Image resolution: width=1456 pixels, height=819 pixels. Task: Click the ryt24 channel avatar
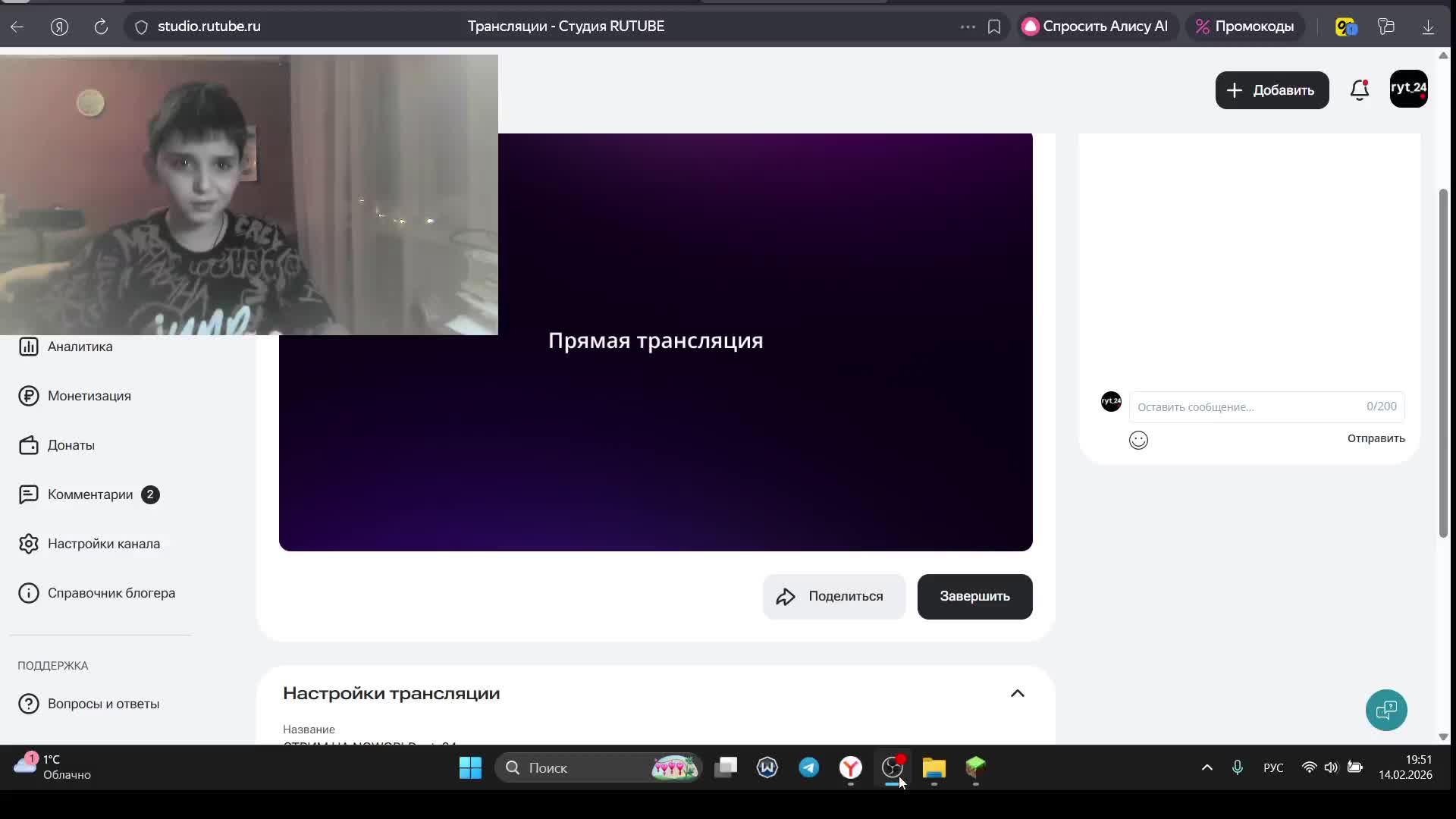coord(1408,89)
